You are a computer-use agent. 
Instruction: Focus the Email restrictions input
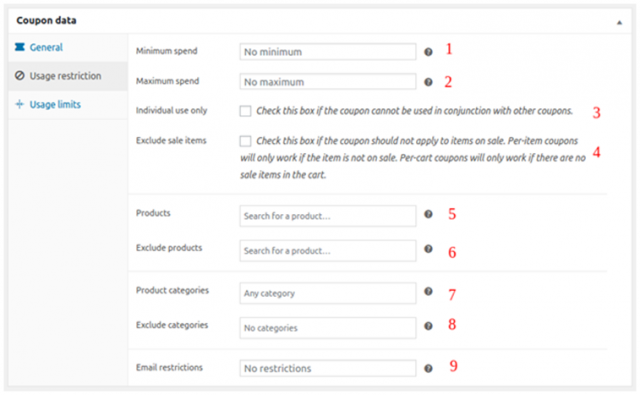328,368
